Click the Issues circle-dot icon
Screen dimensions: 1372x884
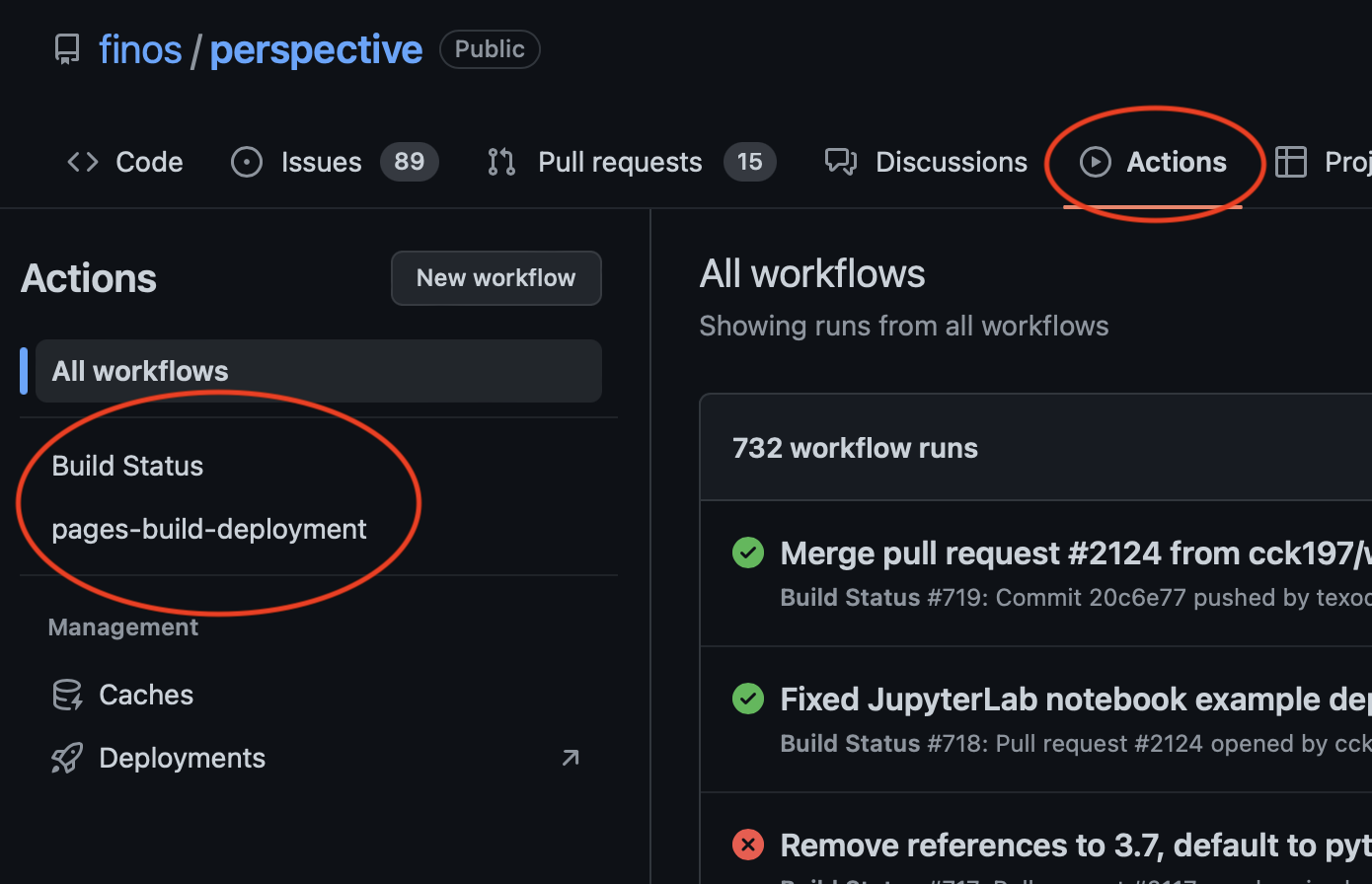click(x=247, y=162)
